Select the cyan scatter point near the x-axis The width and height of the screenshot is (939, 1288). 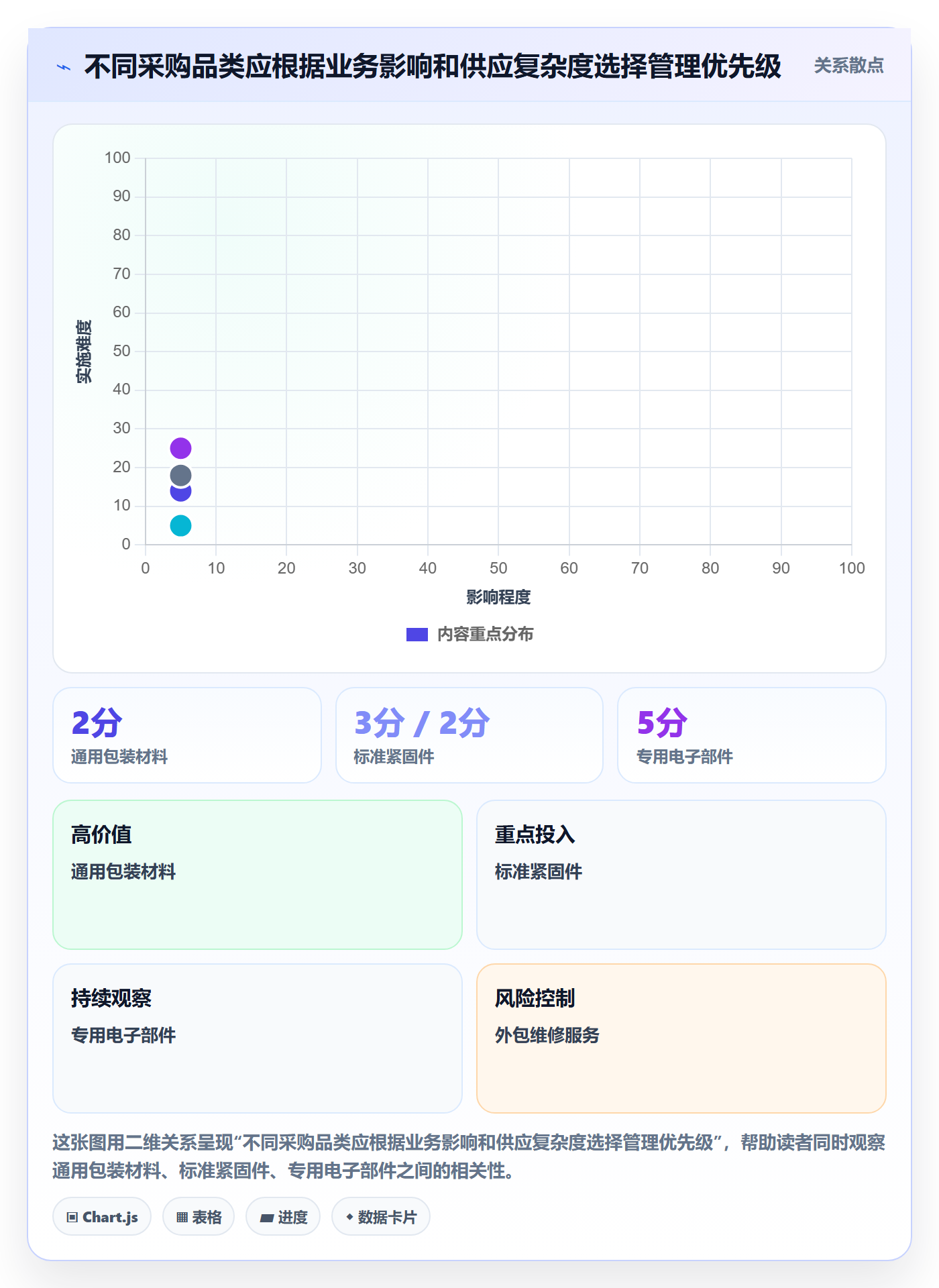tap(180, 525)
